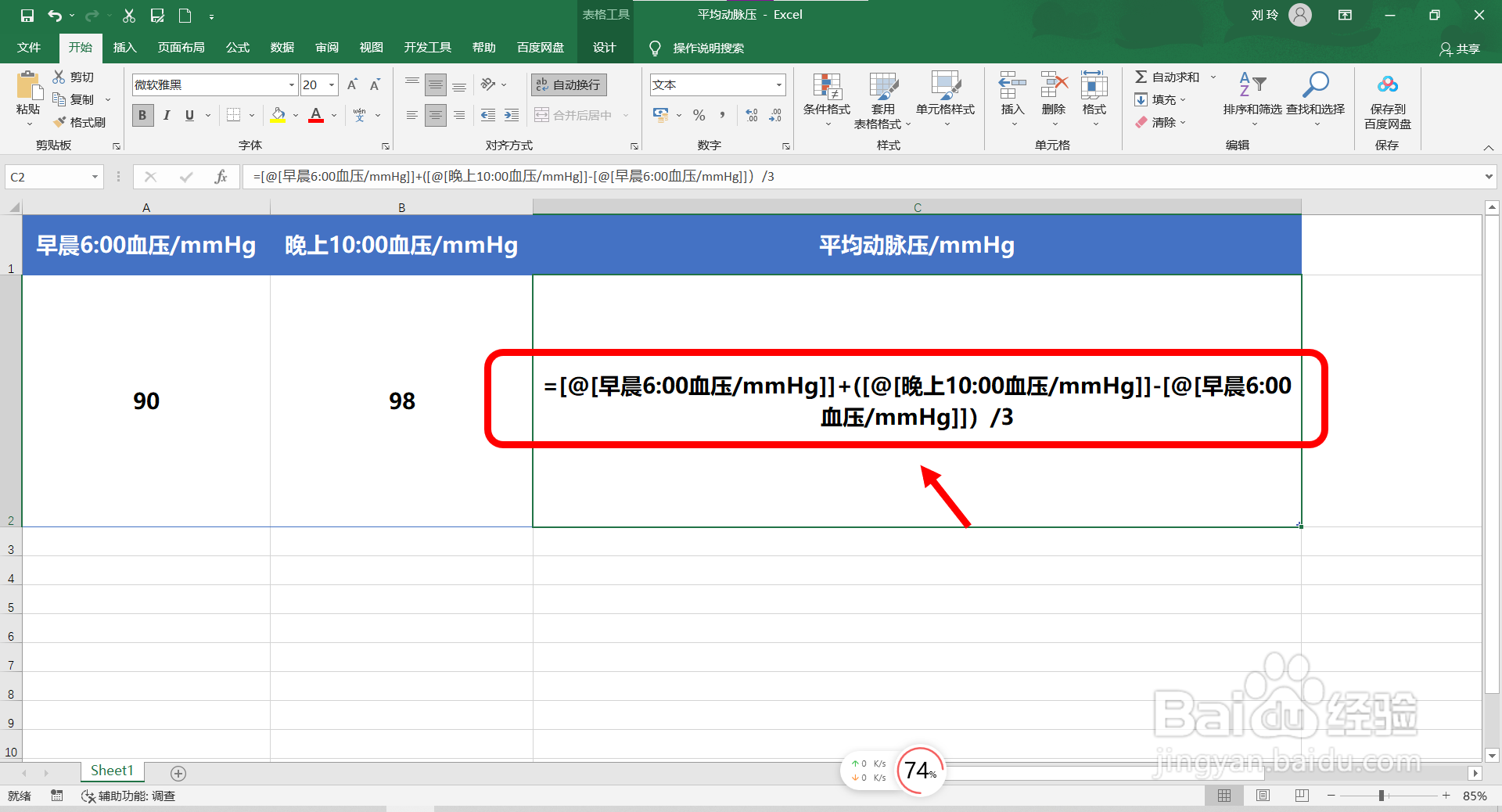Switch to the 公式 ribbon tab
The height and width of the screenshot is (812, 1502).
pos(237,47)
